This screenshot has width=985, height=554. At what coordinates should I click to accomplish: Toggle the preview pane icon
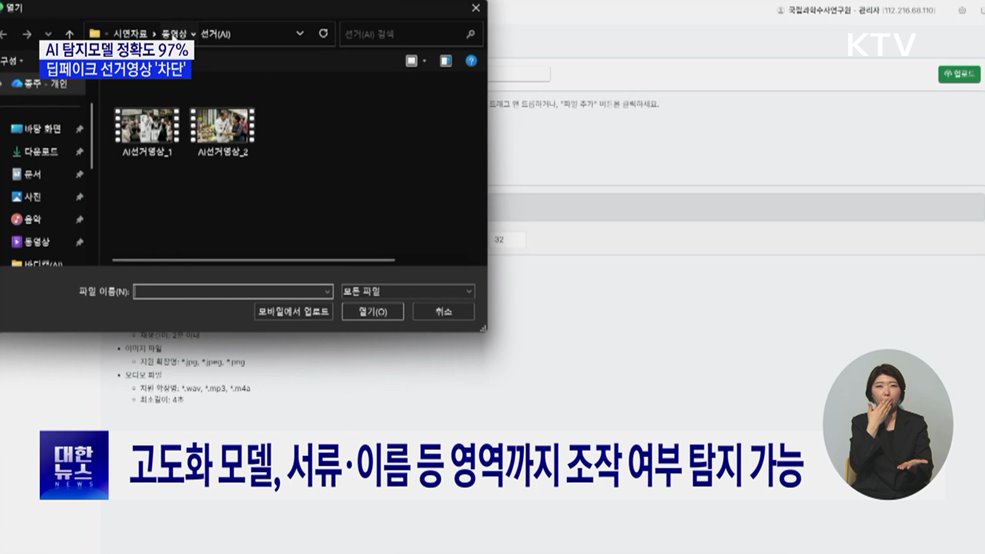pyautogui.click(x=445, y=61)
